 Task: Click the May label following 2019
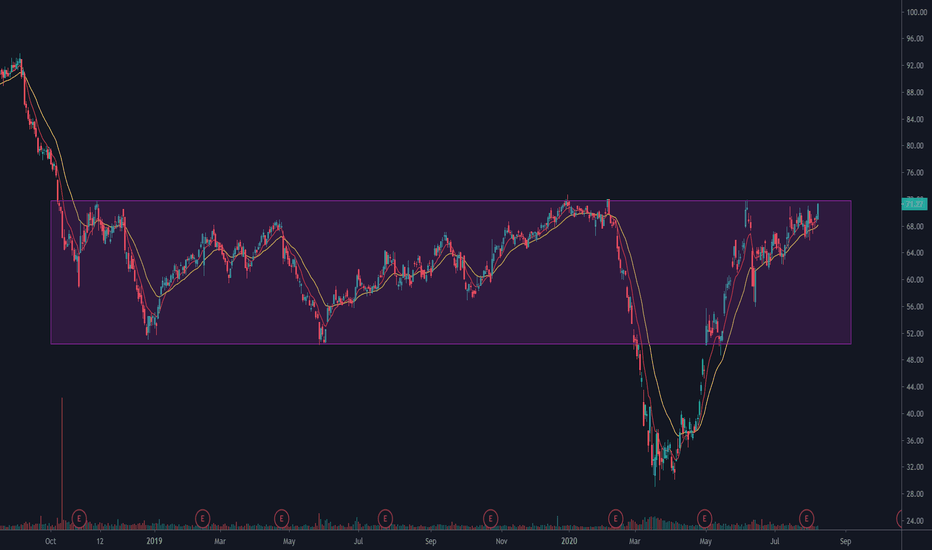289,541
